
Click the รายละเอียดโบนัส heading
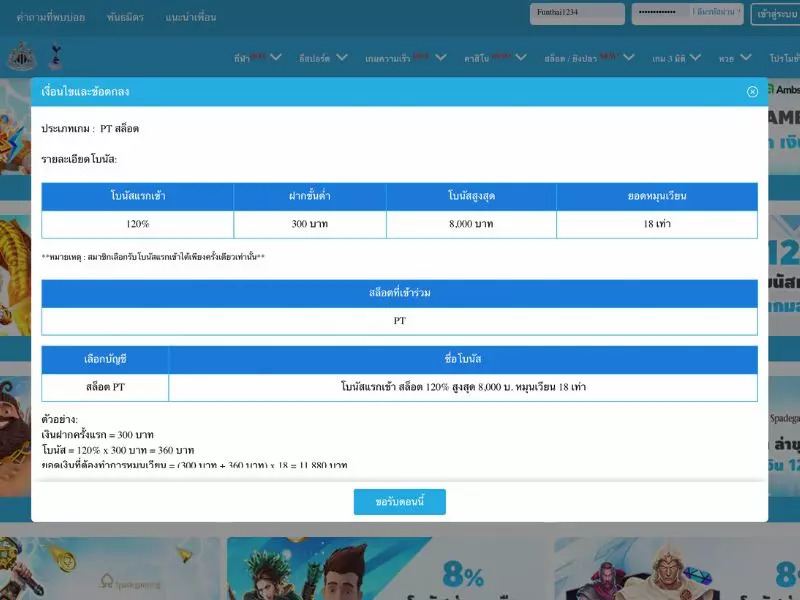click(x=79, y=159)
